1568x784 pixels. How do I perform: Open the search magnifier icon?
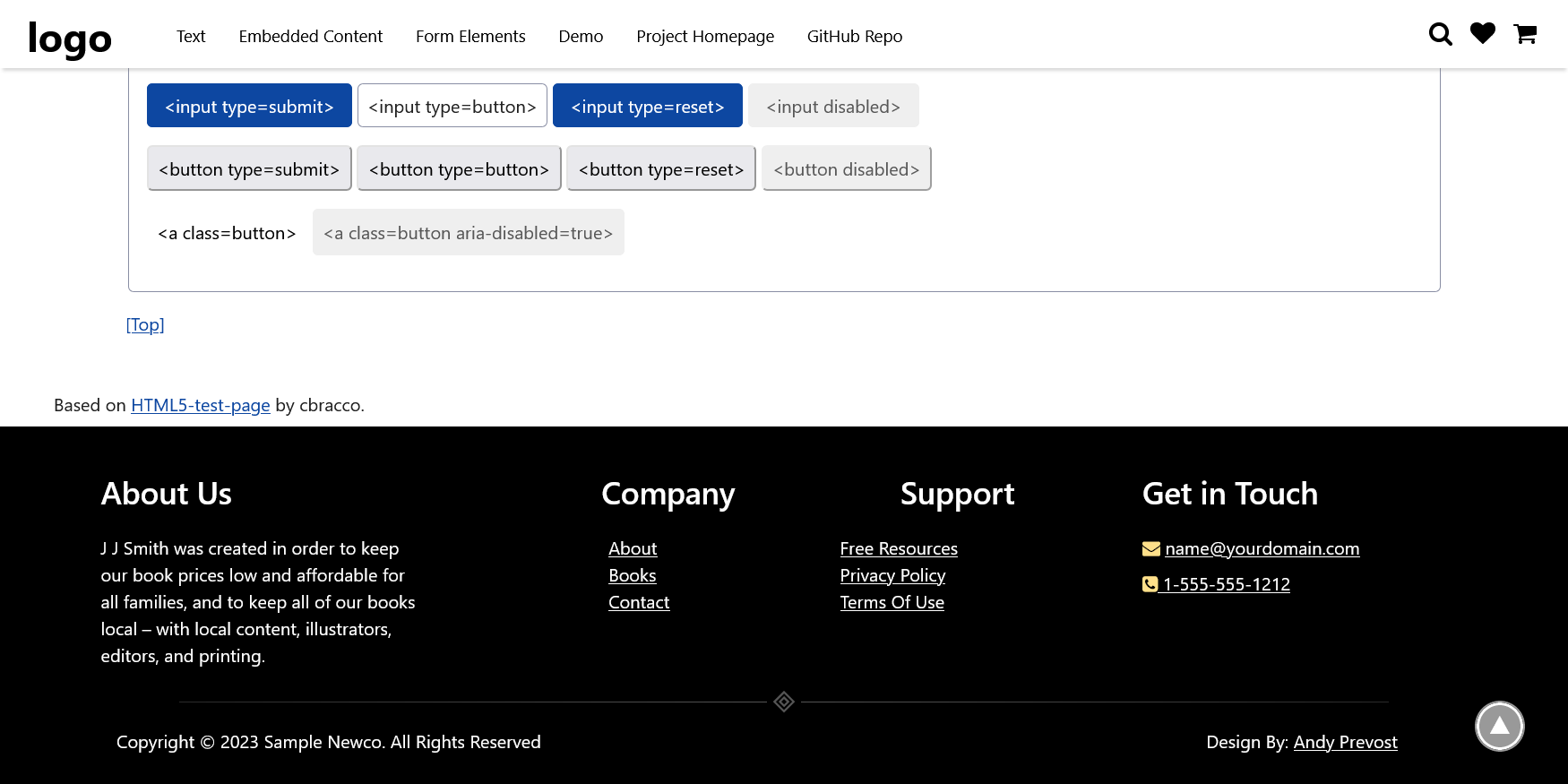point(1440,35)
